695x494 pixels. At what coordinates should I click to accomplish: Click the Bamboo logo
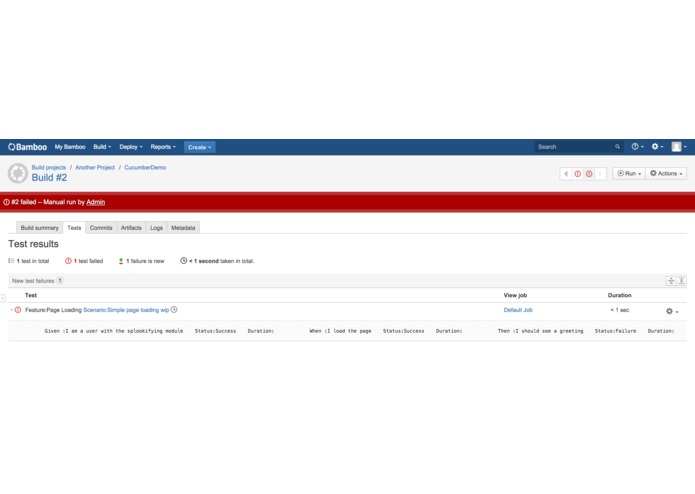[27, 147]
